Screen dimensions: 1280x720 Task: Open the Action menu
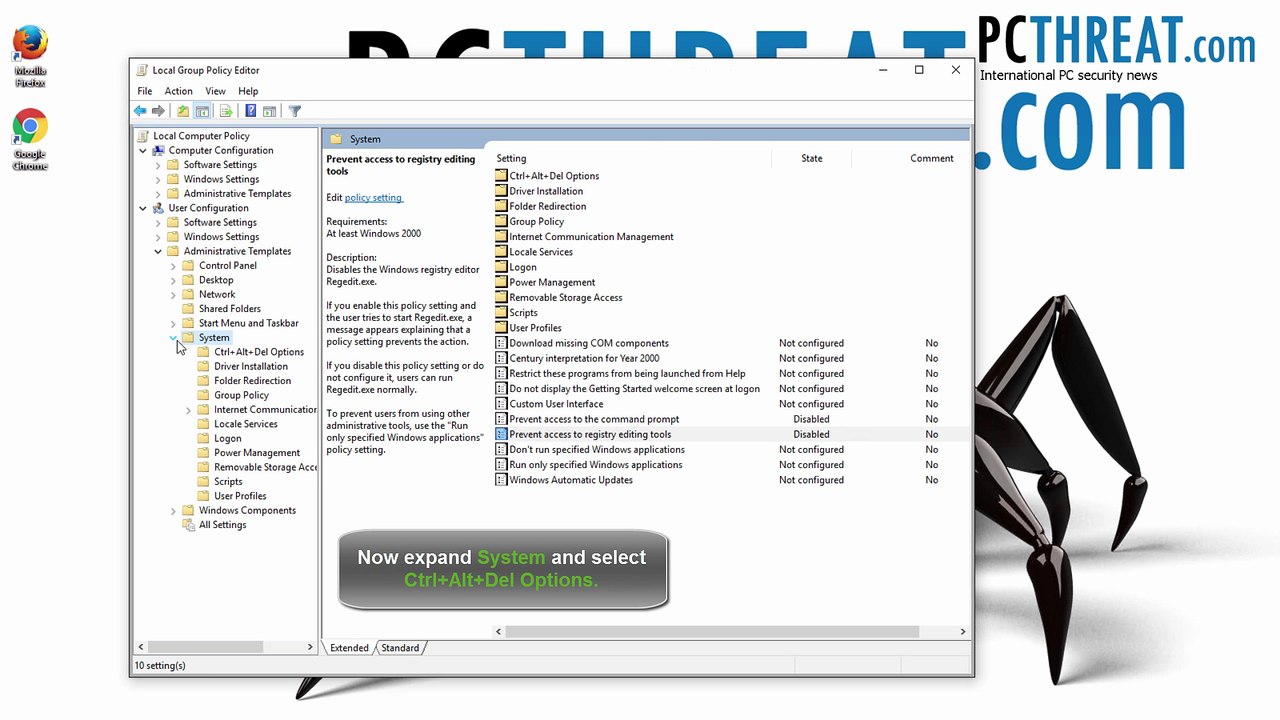point(178,91)
